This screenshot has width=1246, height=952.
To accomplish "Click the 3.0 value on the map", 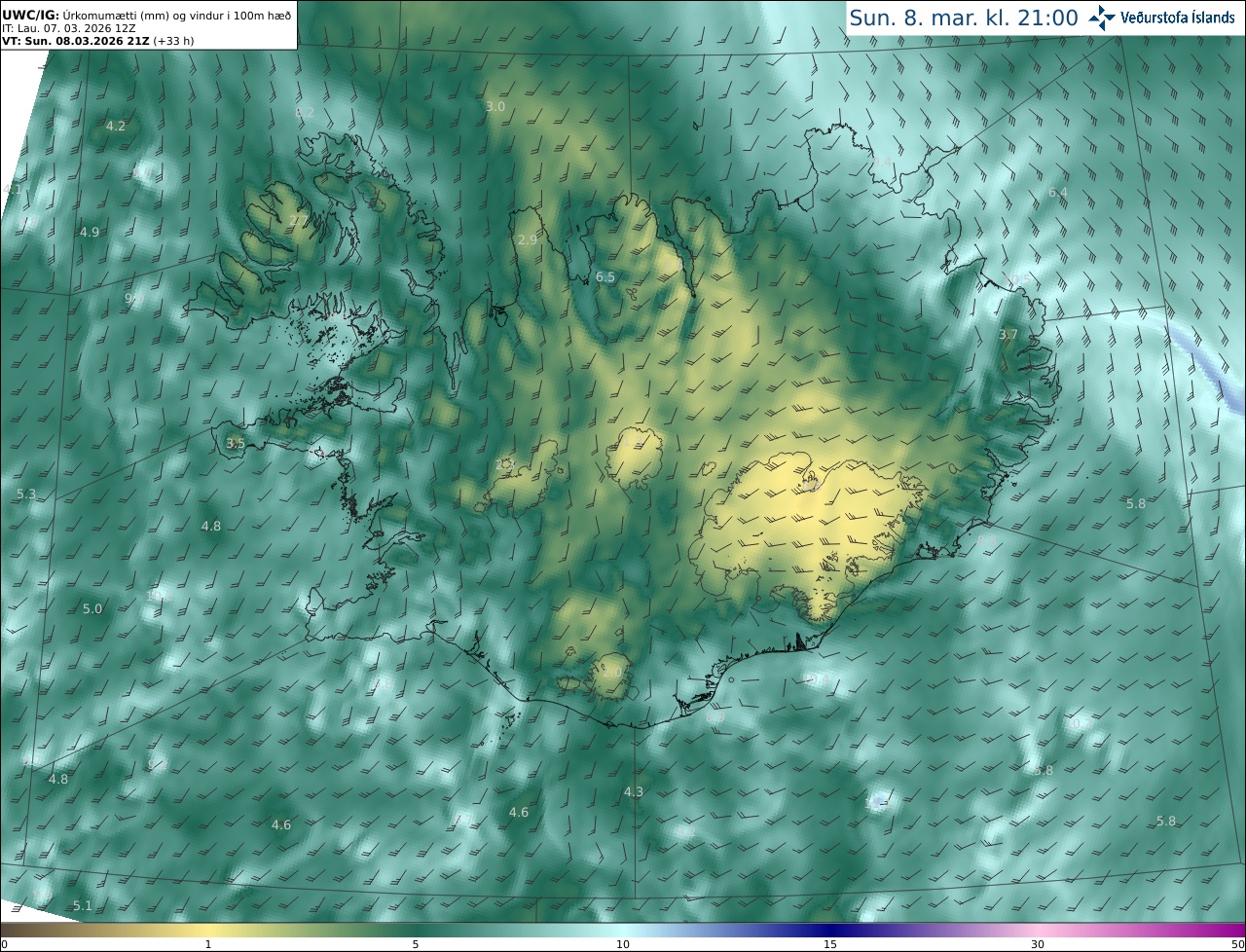I will coord(495,107).
